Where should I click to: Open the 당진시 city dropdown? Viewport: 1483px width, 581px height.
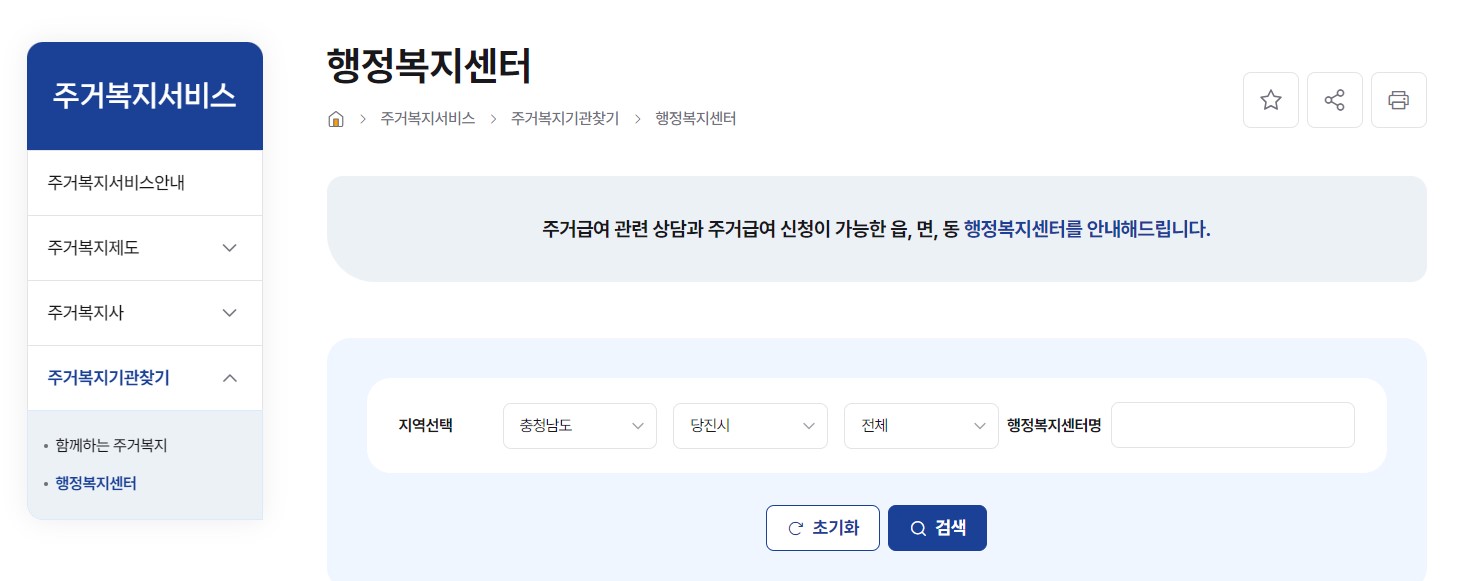point(750,425)
